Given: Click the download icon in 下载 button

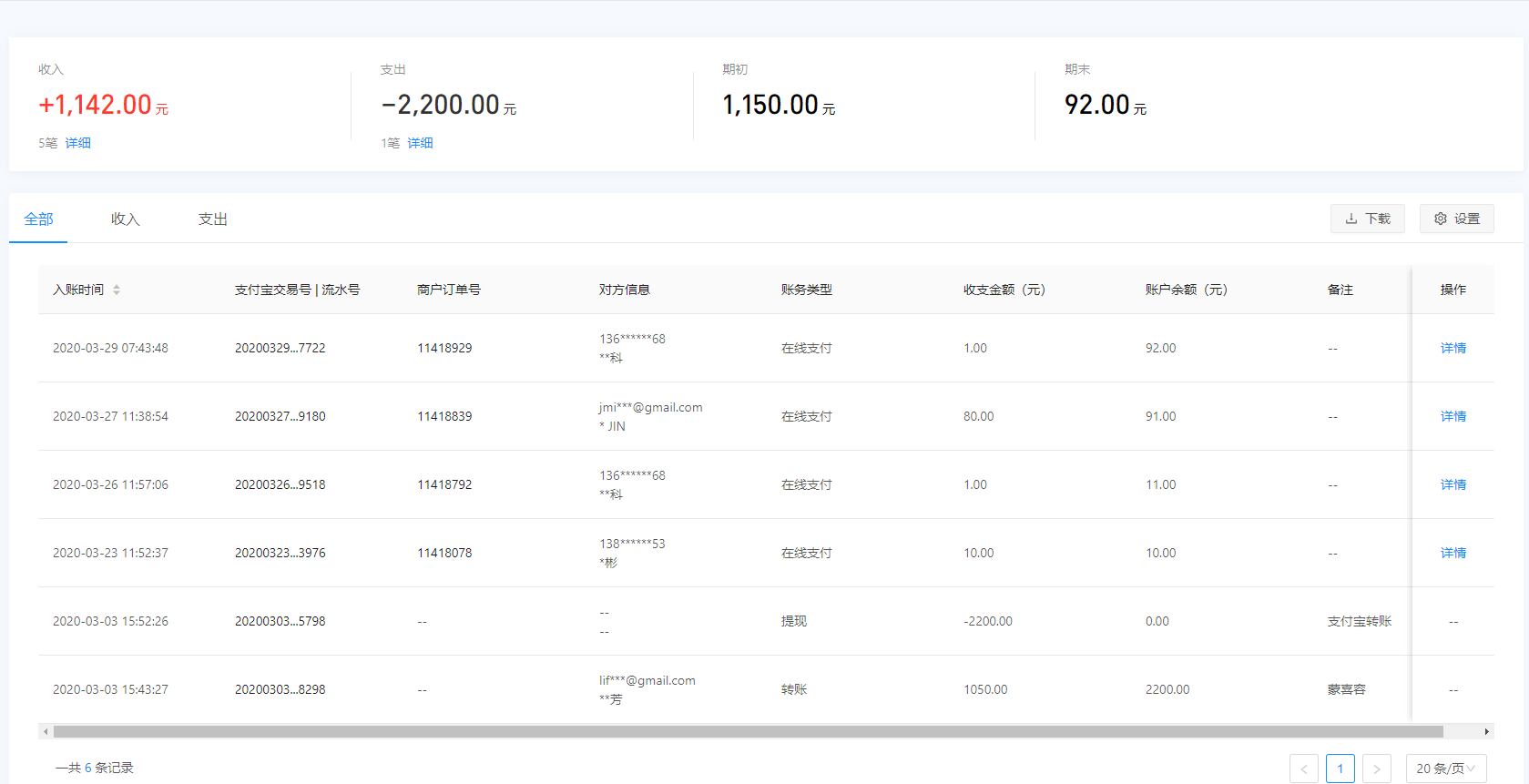Looking at the screenshot, I should coord(1351,219).
